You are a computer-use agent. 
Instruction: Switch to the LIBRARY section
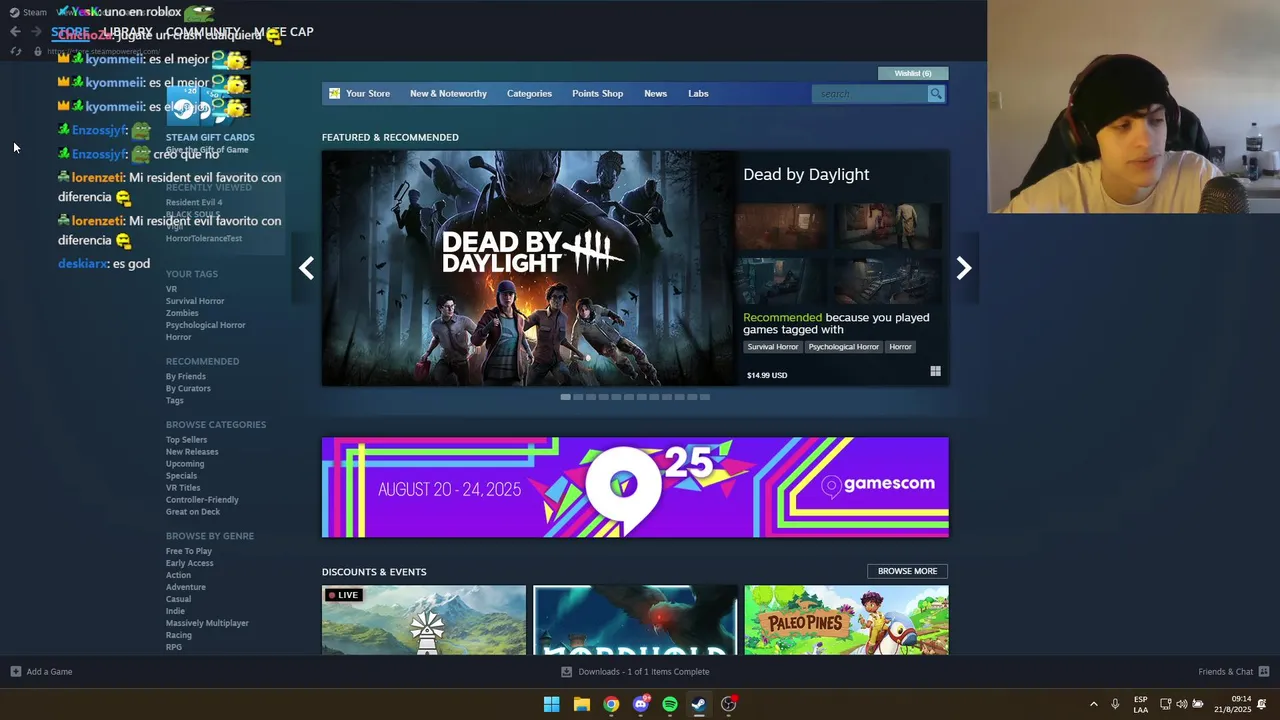tap(126, 32)
